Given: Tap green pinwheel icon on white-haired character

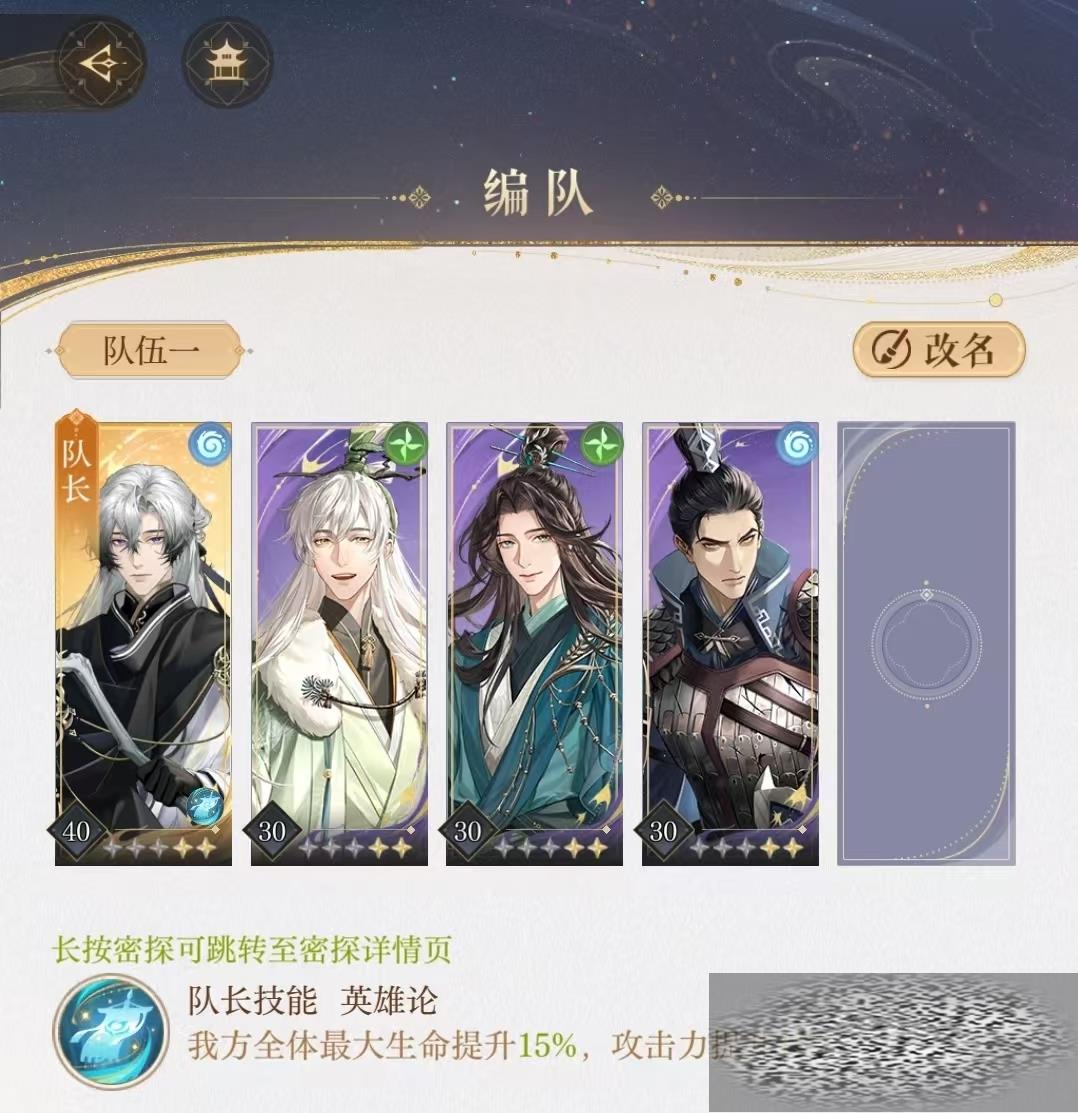Looking at the screenshot, I should click(406, 444).
